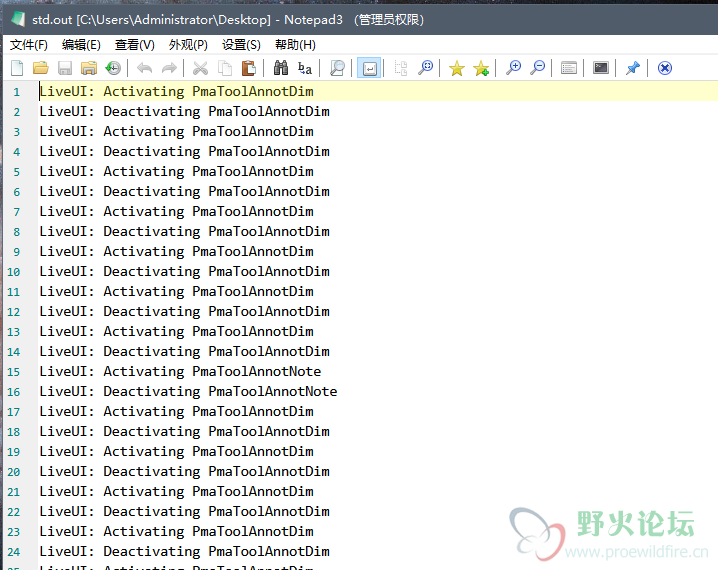The image size is (718, 570).
Task: Zoom in with the plus magnifier
Action: click(513, 68)
